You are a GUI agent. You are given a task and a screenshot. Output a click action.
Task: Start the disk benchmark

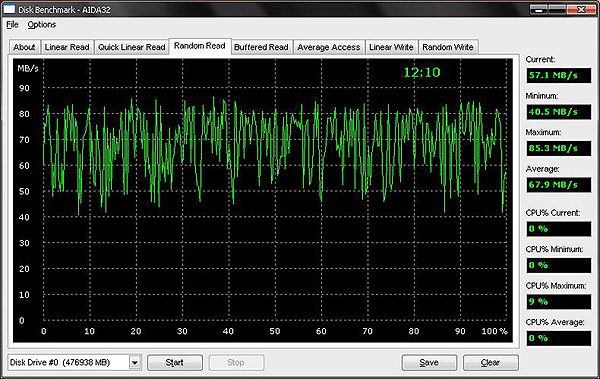[175, 363]
